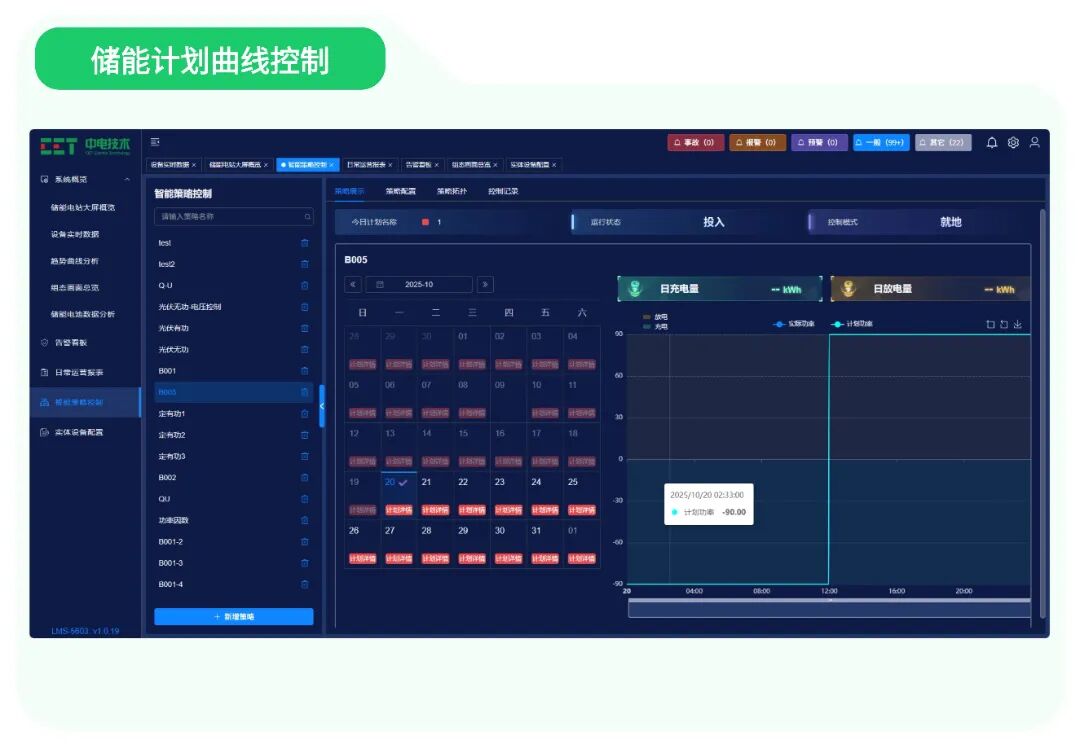The height and width of the screenshot is (756, 1080).
Task: Click trash icon for QU strategy
Action: click(x=304, y=499)
